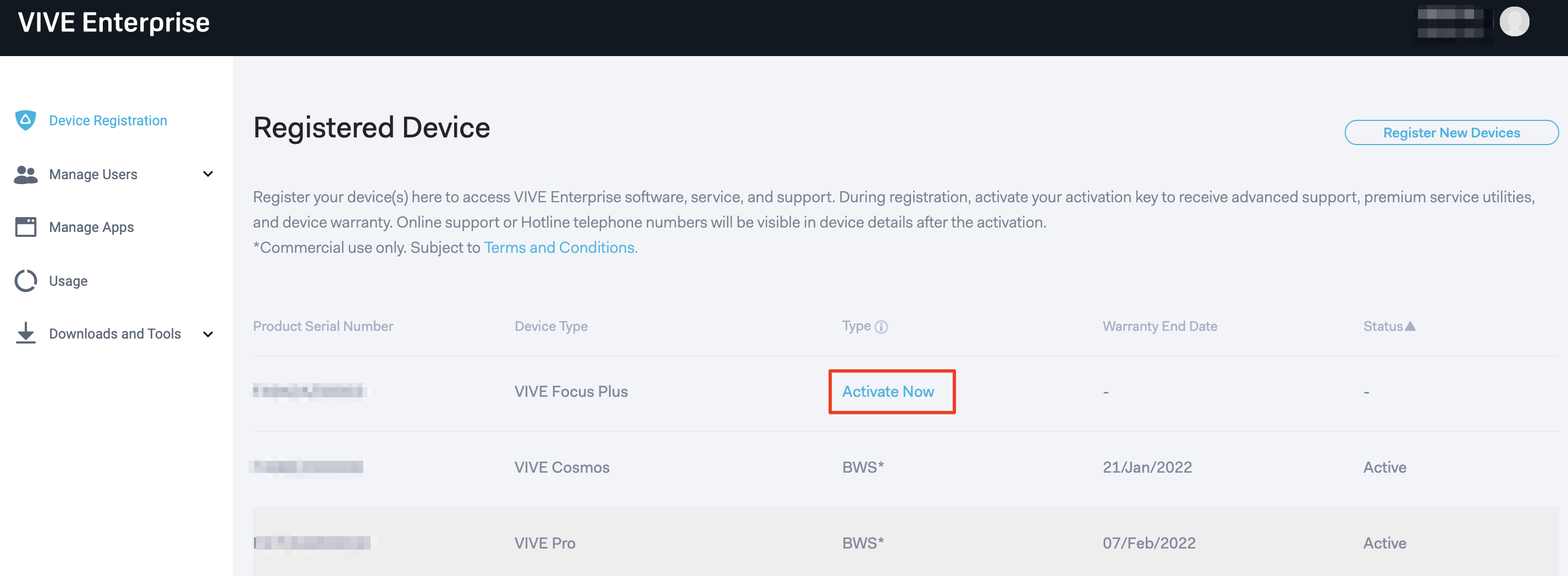Open the Usage menu item
1568x576 pixels.
coord(68,281)
